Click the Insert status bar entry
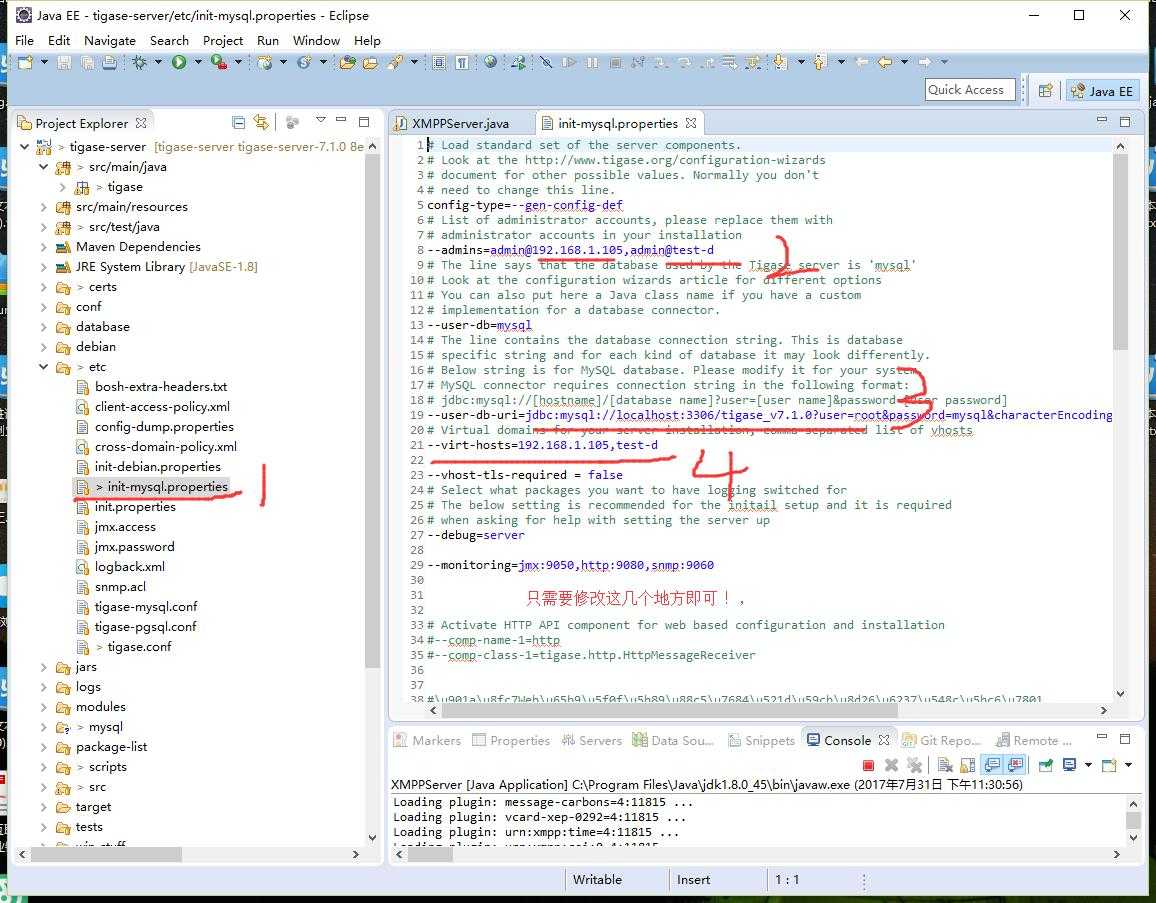Viewport: 1156px width, 903px height. (x=693, y=880)
